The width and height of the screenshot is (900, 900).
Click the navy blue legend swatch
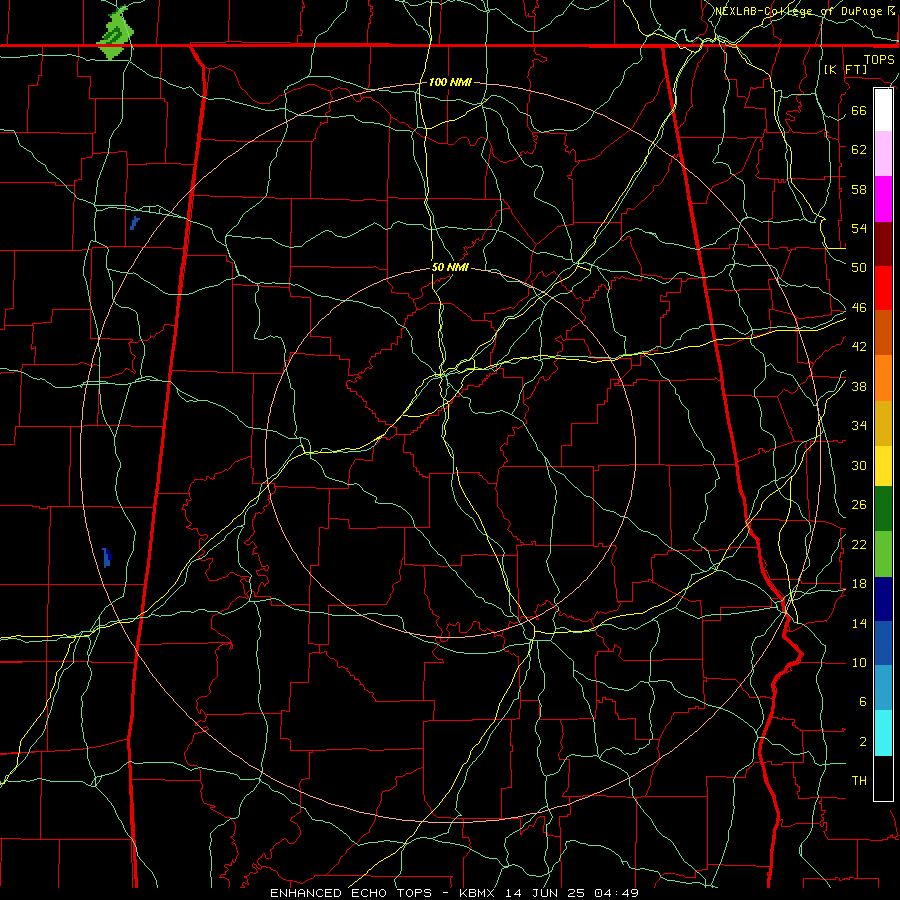pyautogui.click(x=883, y=599)
